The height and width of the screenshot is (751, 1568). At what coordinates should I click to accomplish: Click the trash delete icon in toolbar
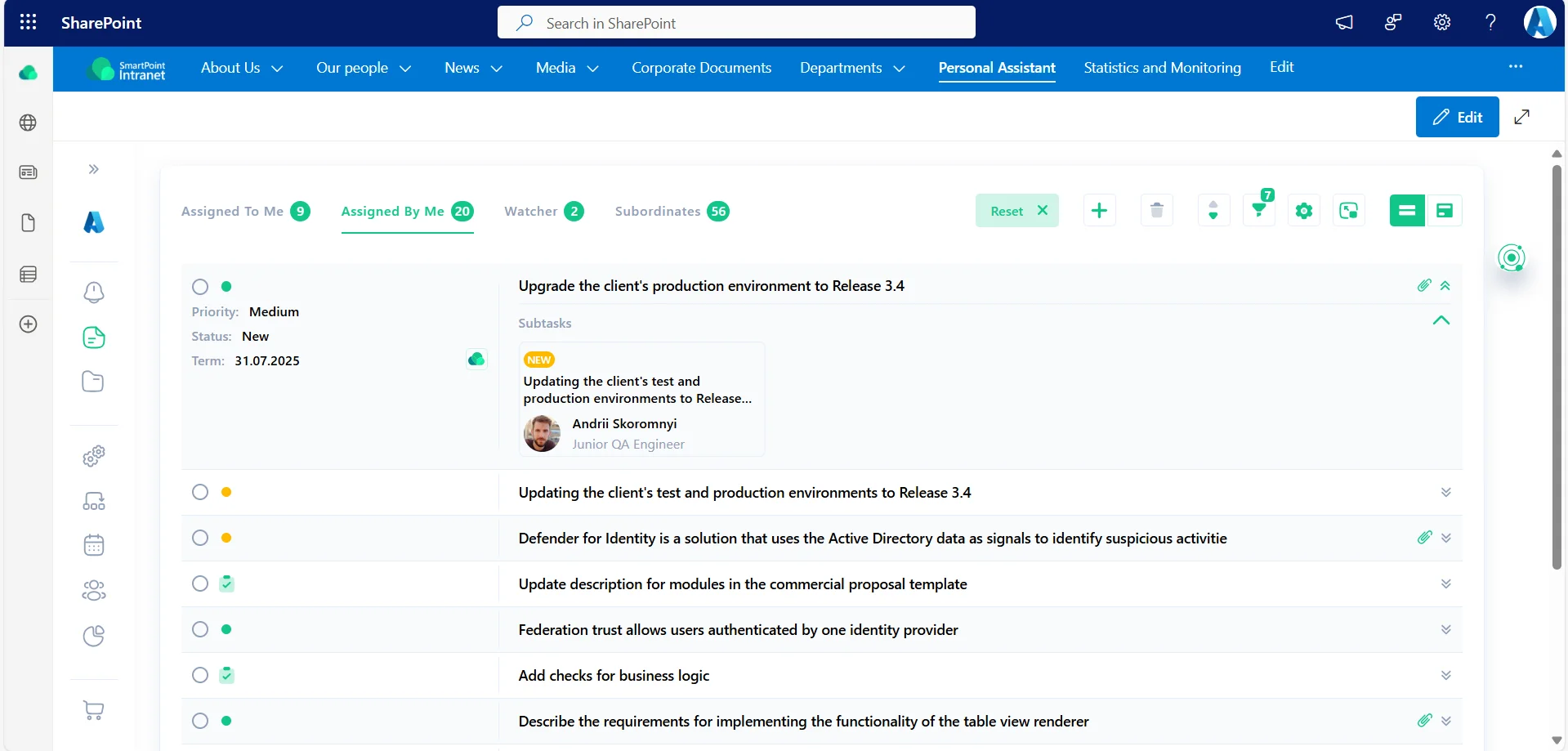[1156, 211]
